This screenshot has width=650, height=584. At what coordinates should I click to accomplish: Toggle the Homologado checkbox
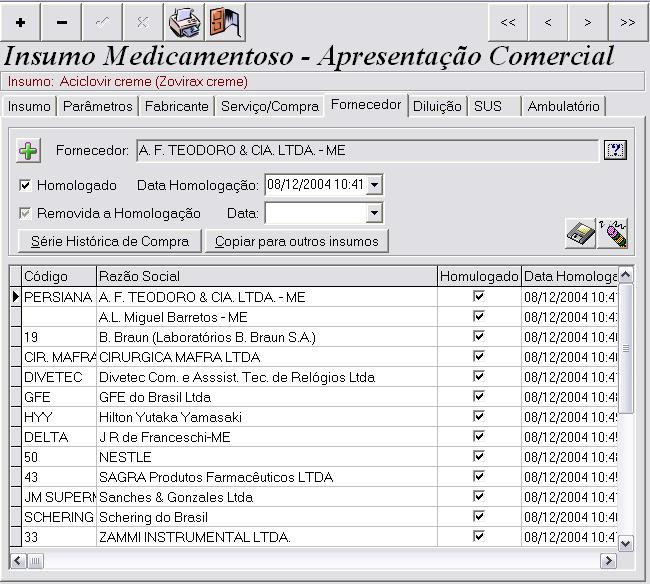26,185
